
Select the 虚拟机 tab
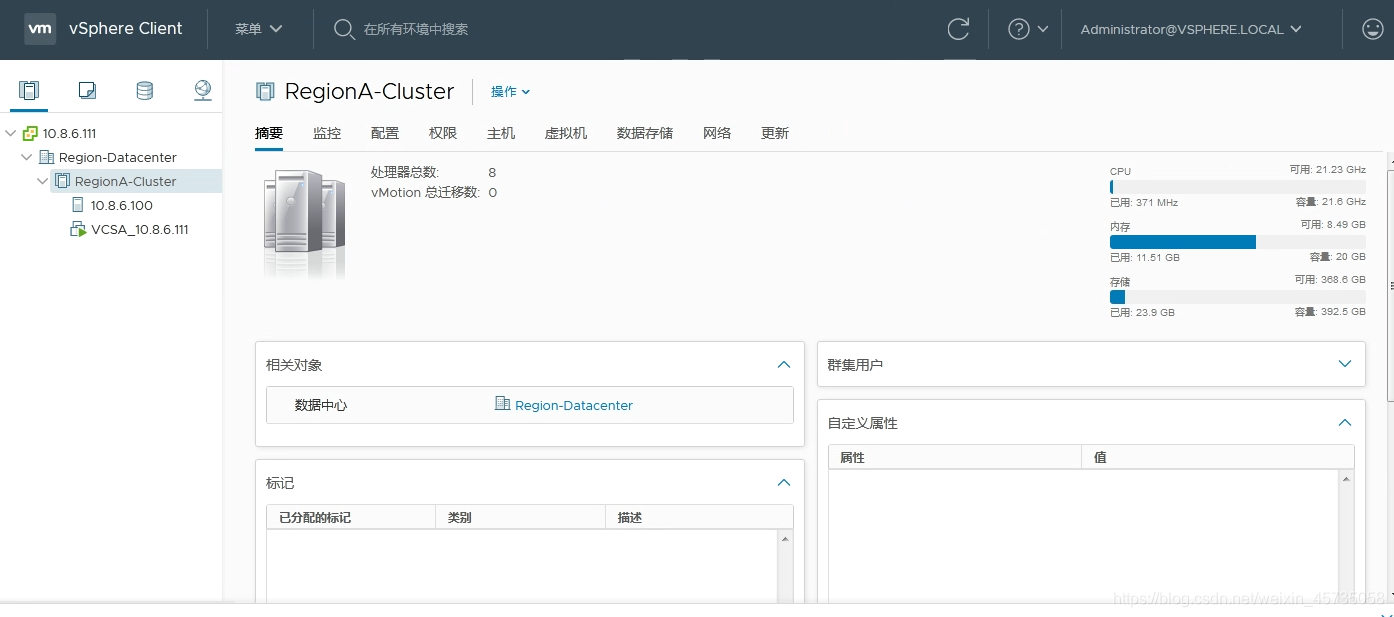(x=566, y=133)
